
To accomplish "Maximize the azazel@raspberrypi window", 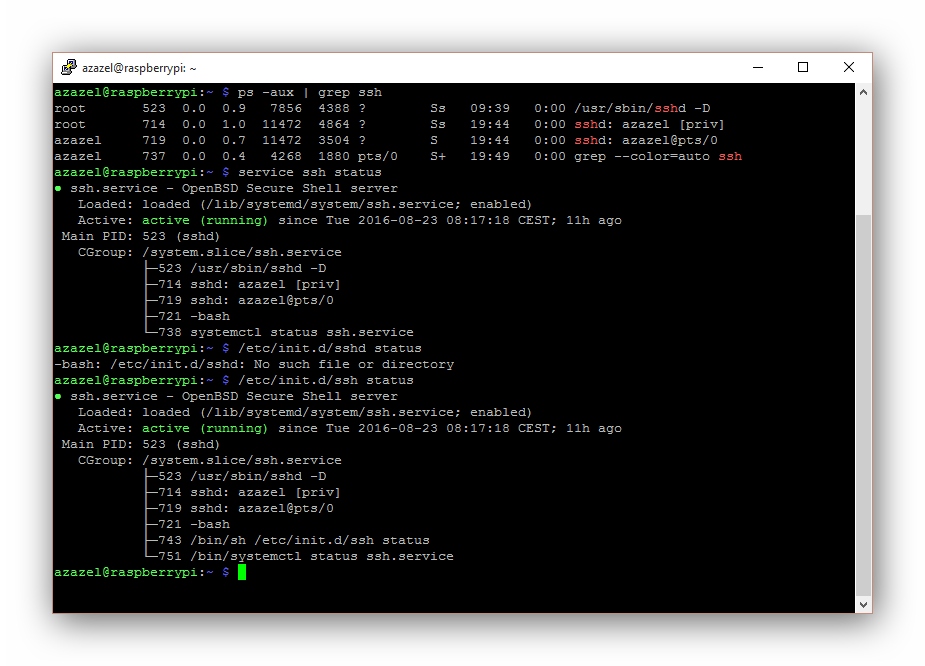I will click(803, 67).
